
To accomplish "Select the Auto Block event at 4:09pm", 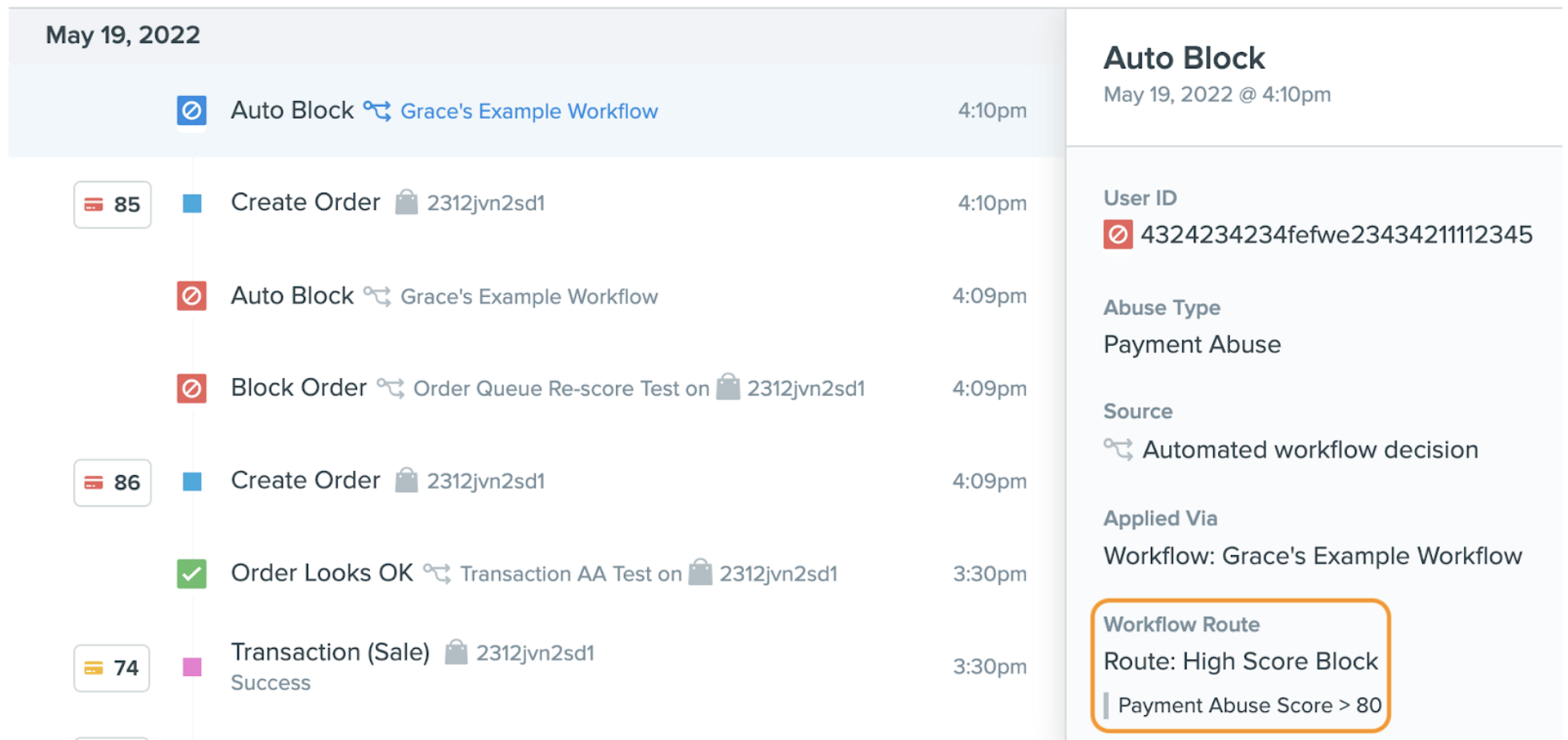I will click(x=292, y=296).
